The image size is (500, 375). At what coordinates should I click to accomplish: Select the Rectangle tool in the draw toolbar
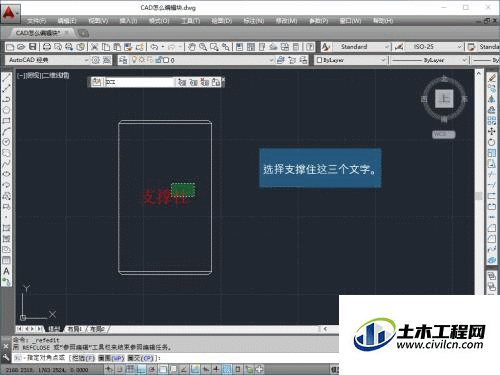pos(6,121)
